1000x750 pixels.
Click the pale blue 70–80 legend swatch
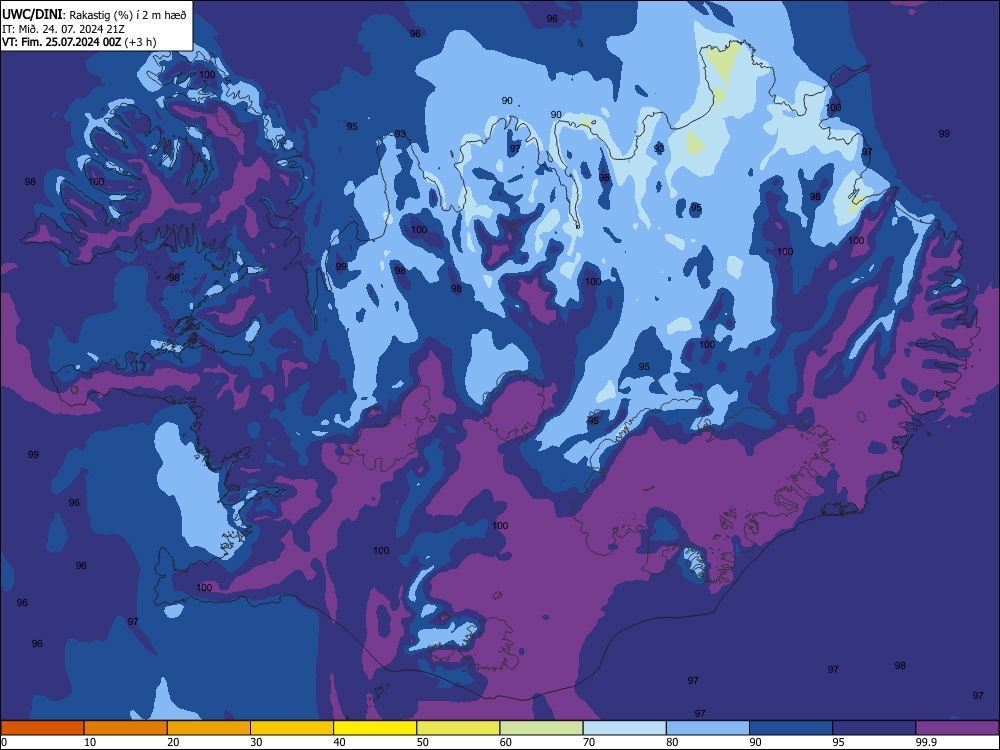(x=624, y=728)
